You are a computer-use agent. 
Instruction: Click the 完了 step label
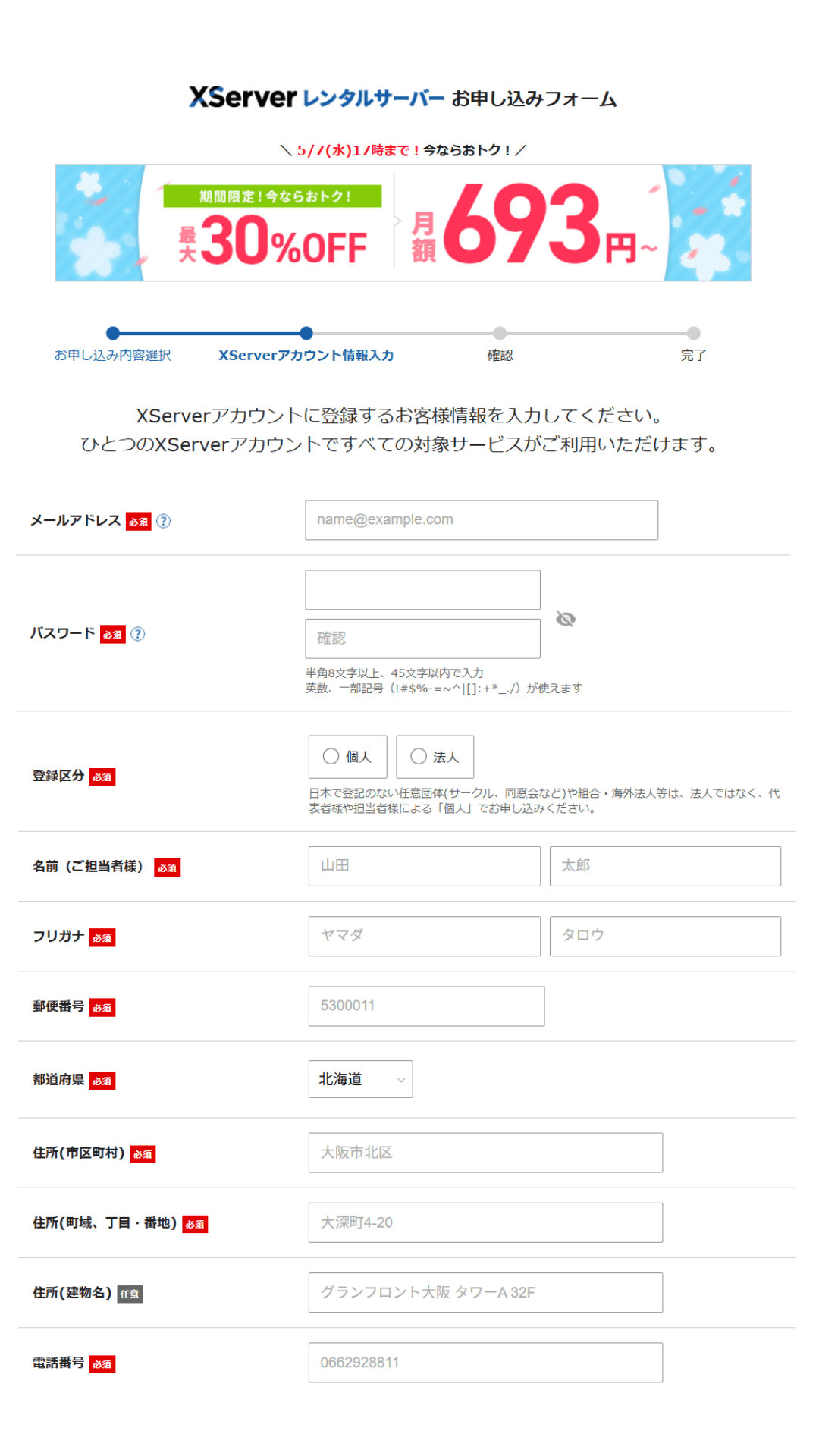[x=693, y=355]
